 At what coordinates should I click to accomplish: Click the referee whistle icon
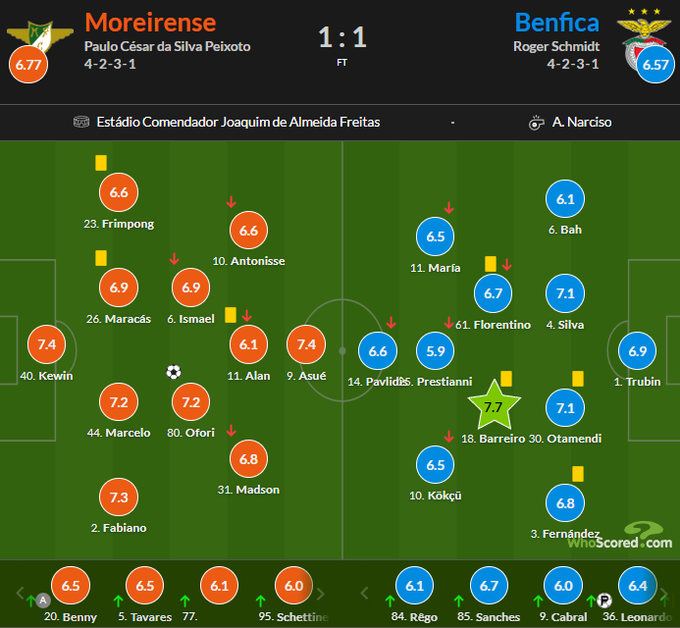coord(536,123)
